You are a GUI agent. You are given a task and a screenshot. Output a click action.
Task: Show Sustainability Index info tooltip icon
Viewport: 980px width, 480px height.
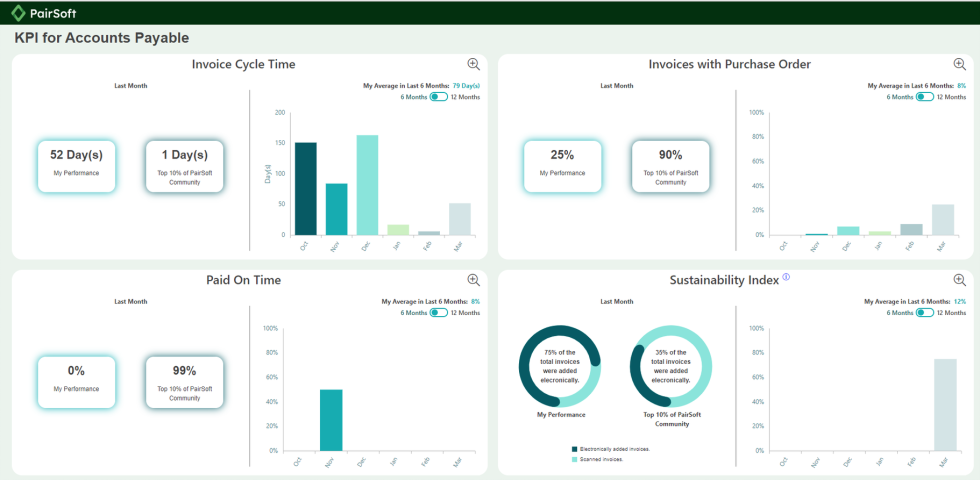pyautogui.click(x=786, y=277)
